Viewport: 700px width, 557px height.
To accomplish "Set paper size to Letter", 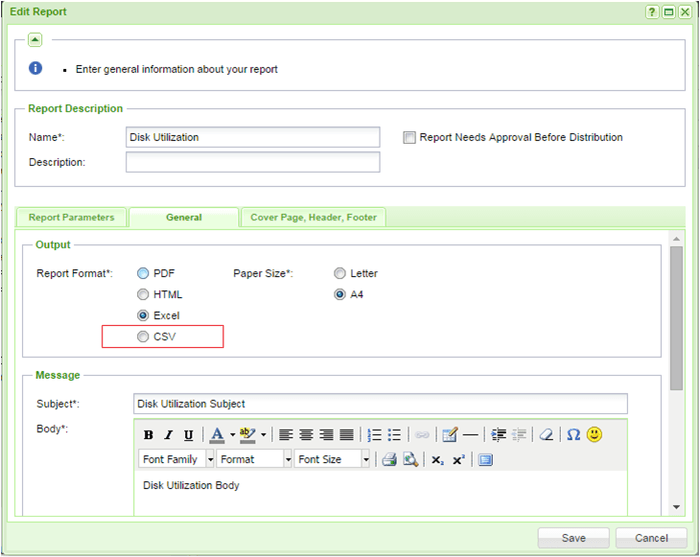I will click(x=341, y=273).
